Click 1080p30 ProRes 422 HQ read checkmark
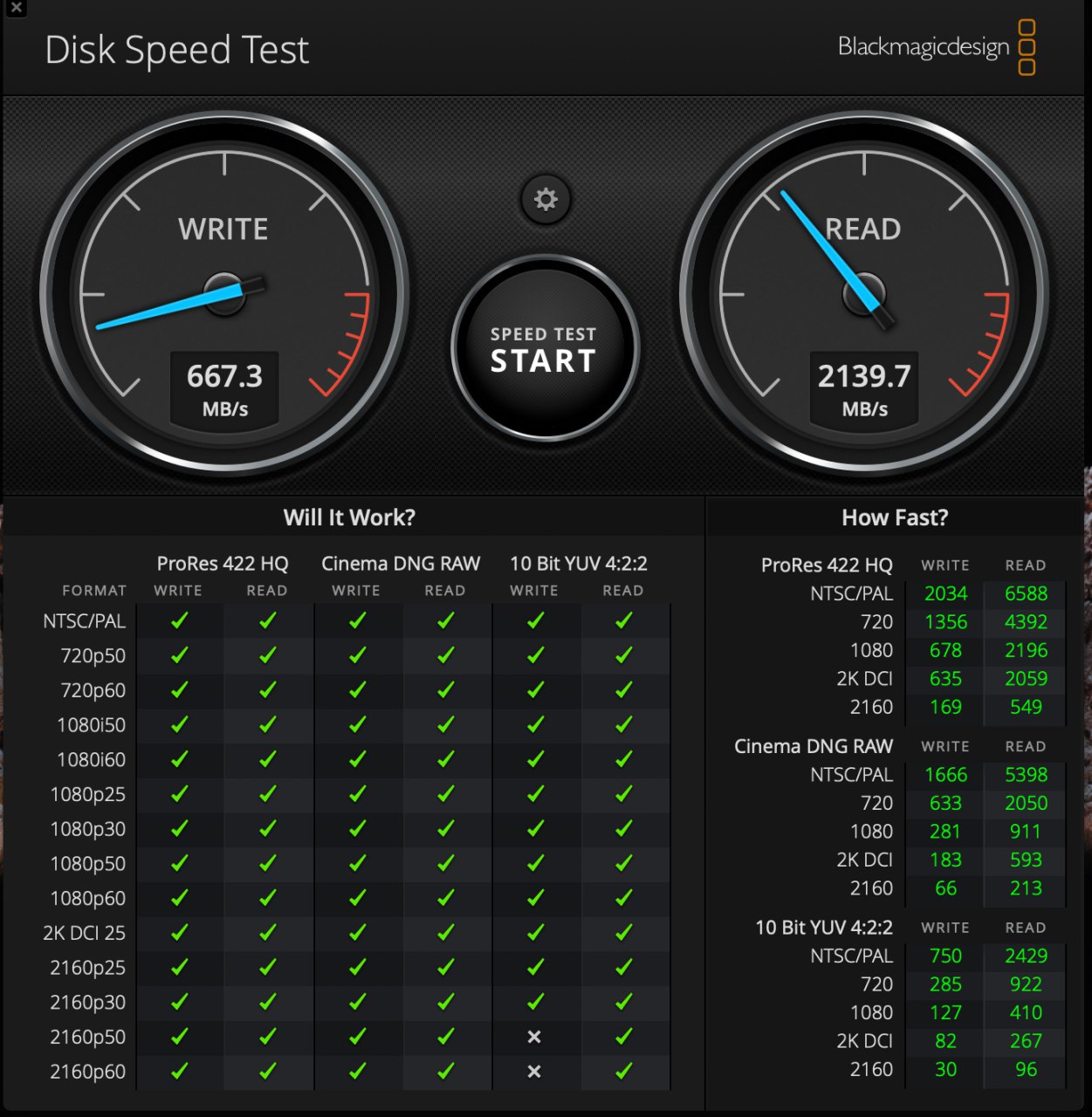Viewport: 1092px width, 1117px height. click(x=268, y=829)
